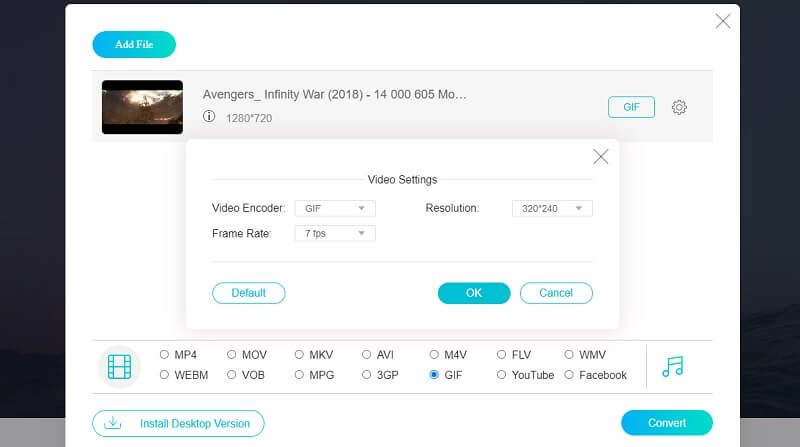Switch to audio formats music note icon
This screenshot has height=447, width=800.
tap(672, 366)
